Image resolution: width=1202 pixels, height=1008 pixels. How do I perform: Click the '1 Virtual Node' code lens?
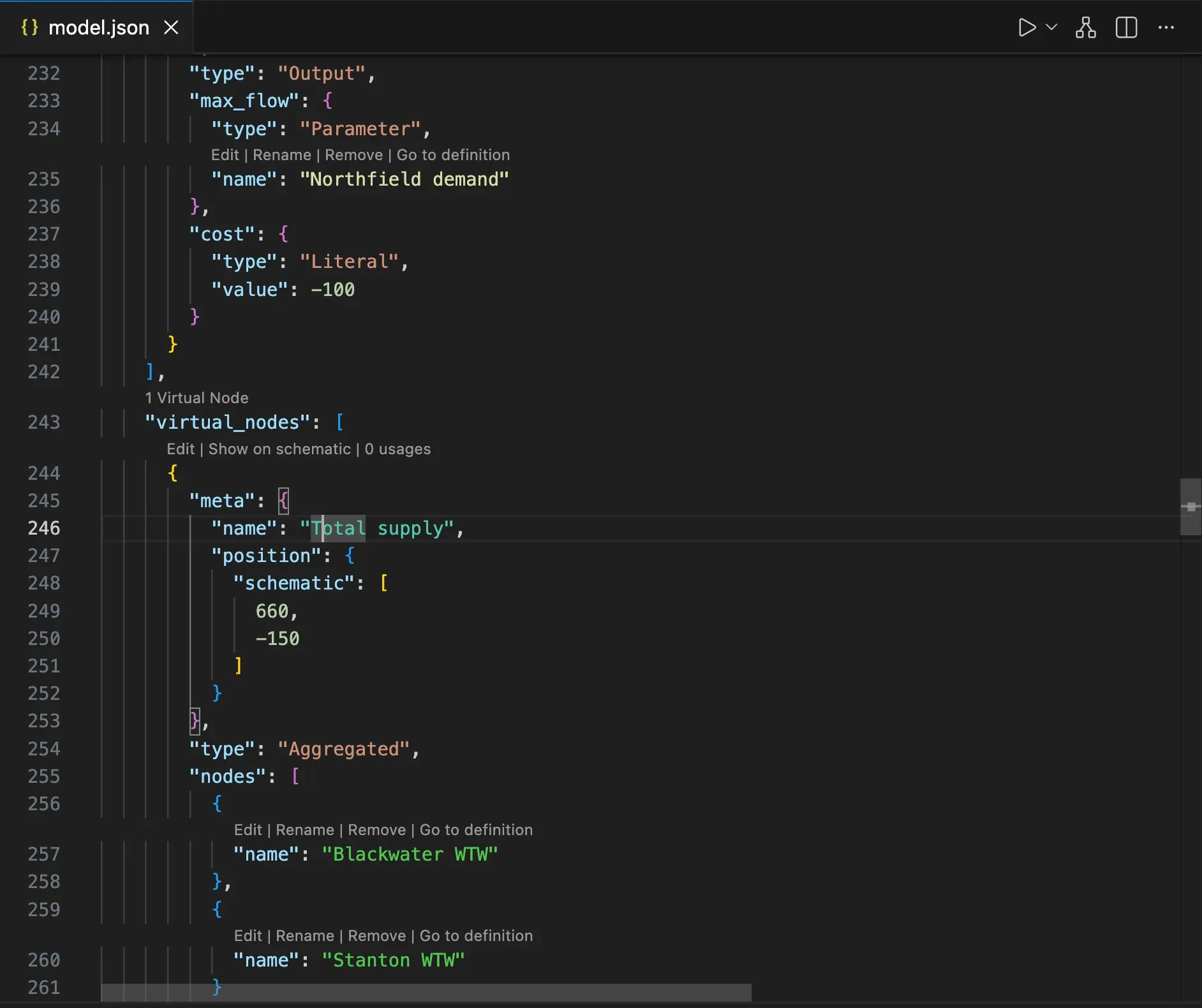tap(197, 398)
